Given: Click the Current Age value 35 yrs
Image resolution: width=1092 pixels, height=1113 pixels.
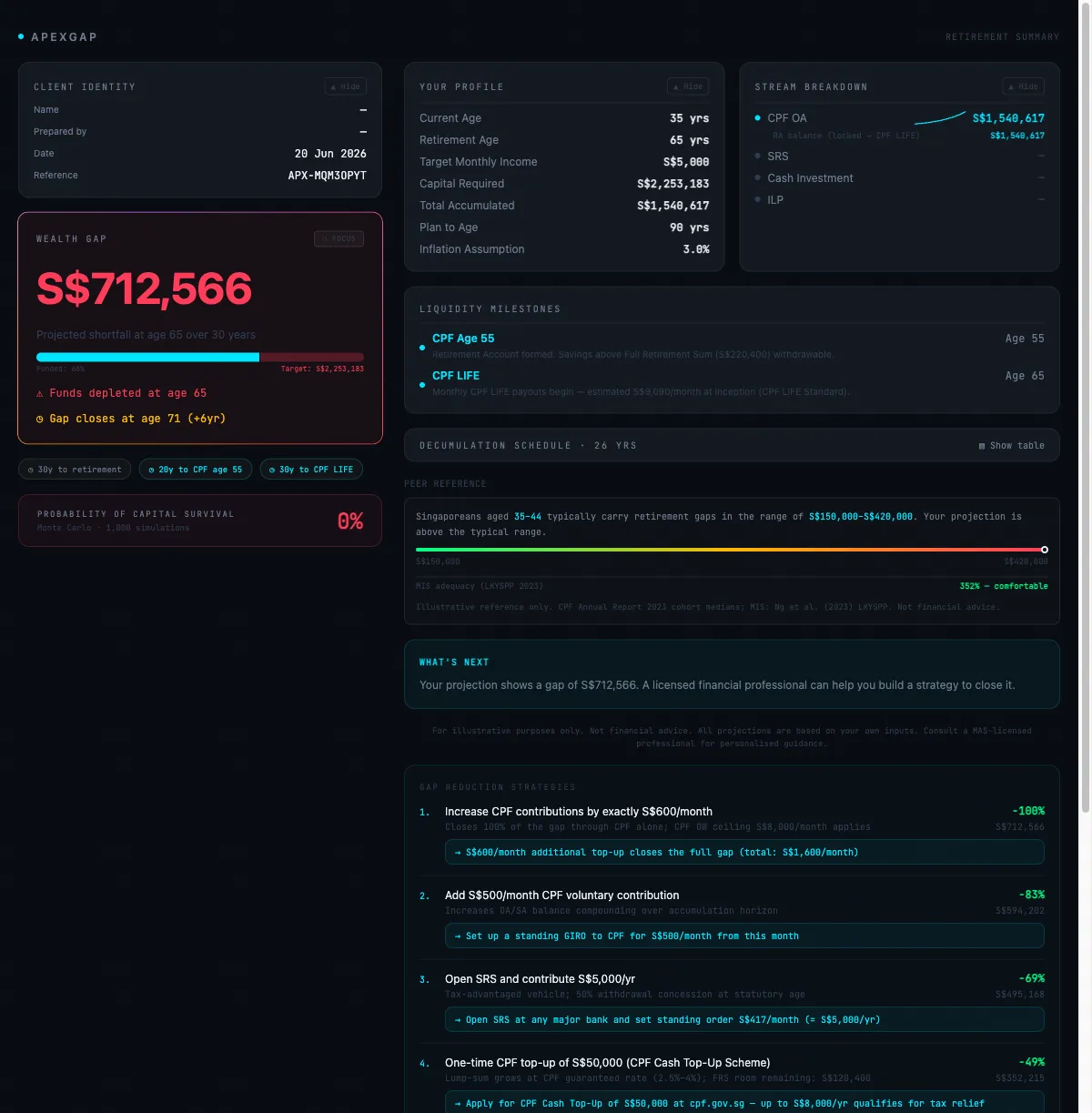Looking at the screenshot, I should (x=689, y=118).
